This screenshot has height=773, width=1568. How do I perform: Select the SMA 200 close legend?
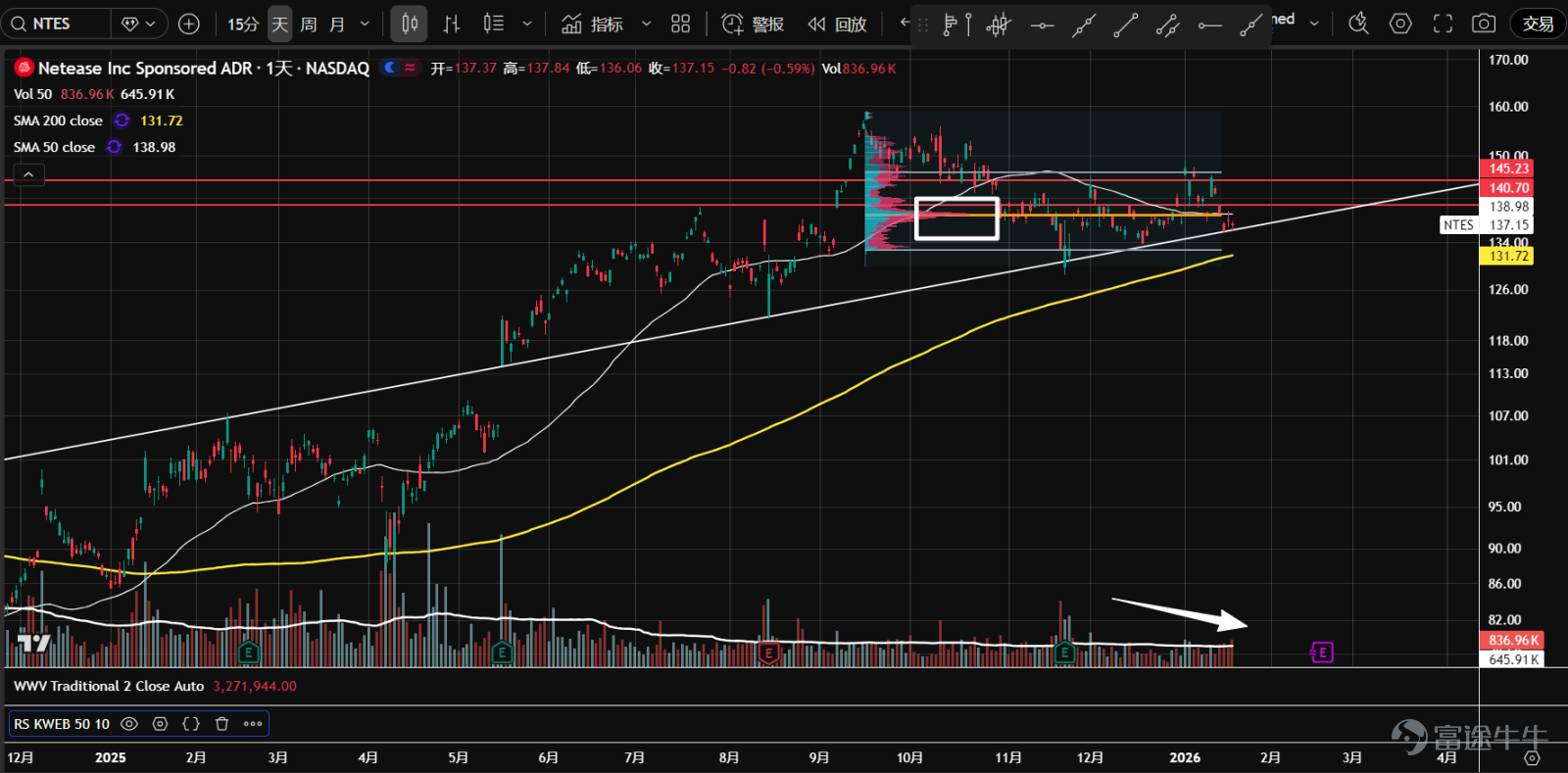tap(58, 121)
